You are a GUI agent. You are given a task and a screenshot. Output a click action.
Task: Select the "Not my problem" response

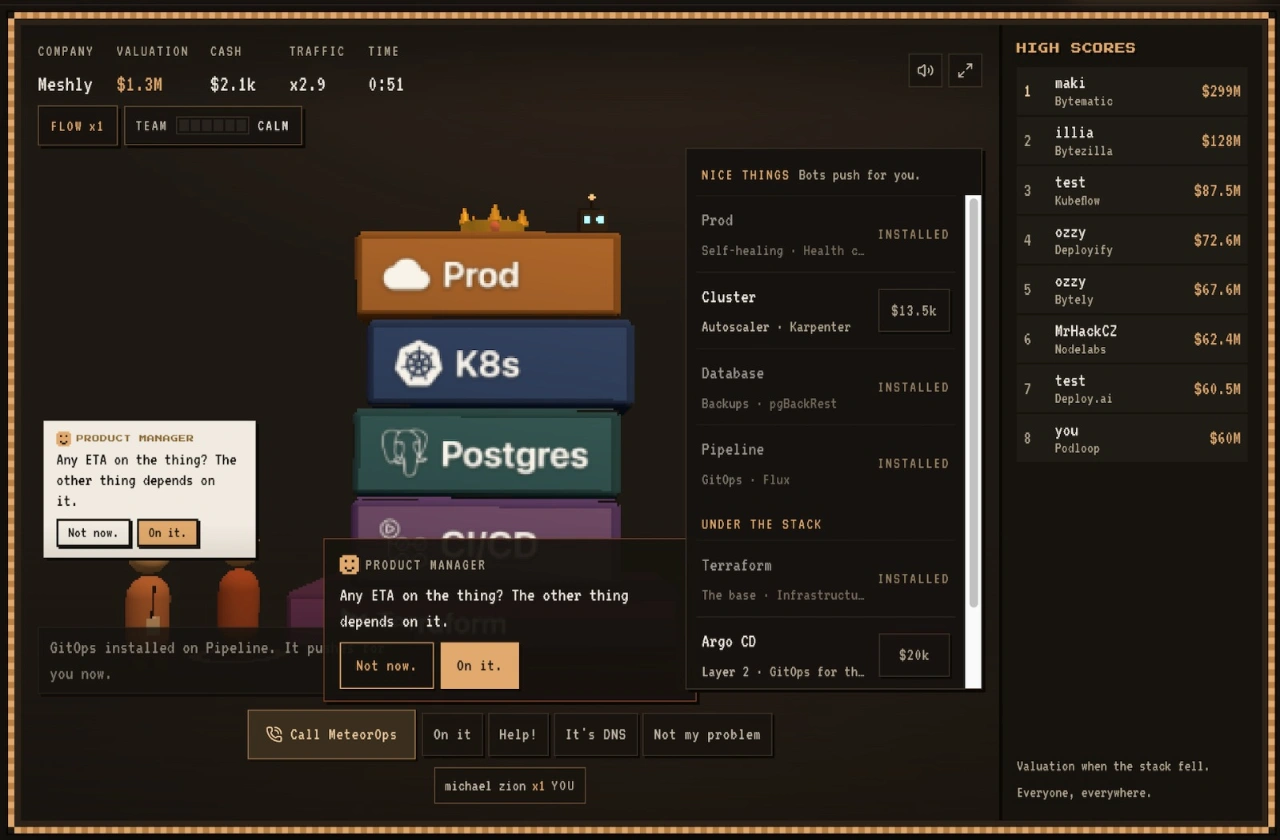pos(707,734)
